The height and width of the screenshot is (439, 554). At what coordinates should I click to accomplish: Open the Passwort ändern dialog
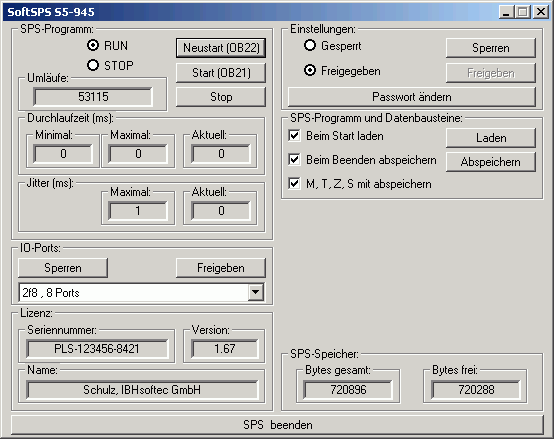tap(412, 97)
